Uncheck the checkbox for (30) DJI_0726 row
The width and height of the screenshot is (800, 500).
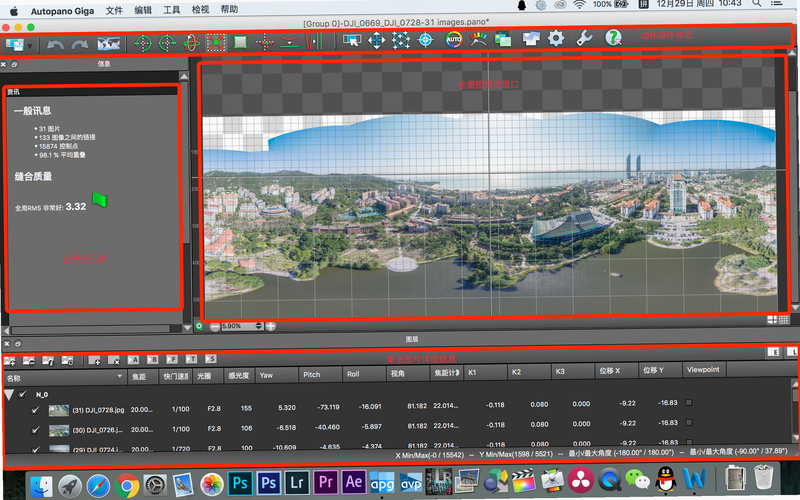tap(35, 430)
